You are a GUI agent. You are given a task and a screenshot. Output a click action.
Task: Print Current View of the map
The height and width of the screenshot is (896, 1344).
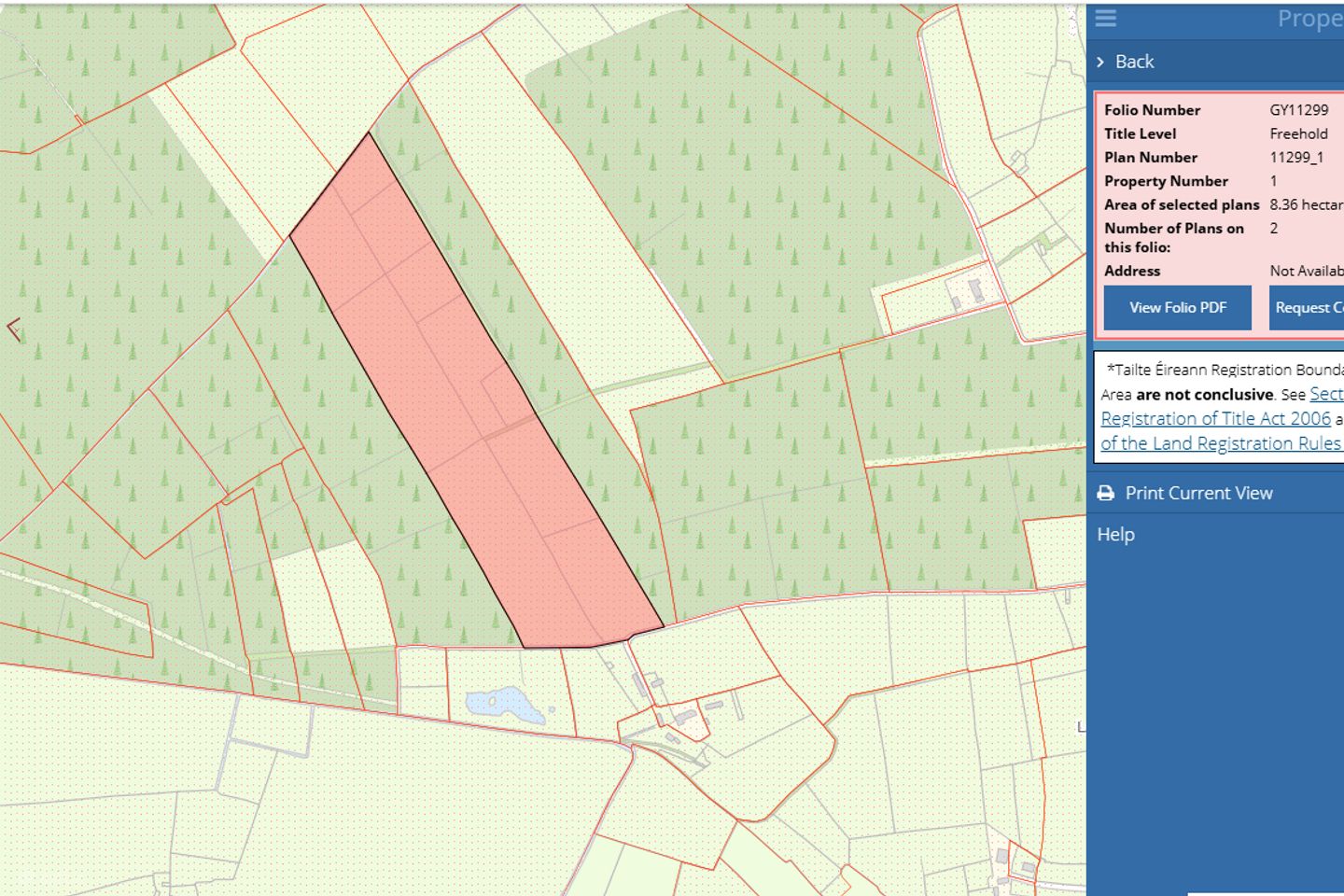[x=1198, y=493]
